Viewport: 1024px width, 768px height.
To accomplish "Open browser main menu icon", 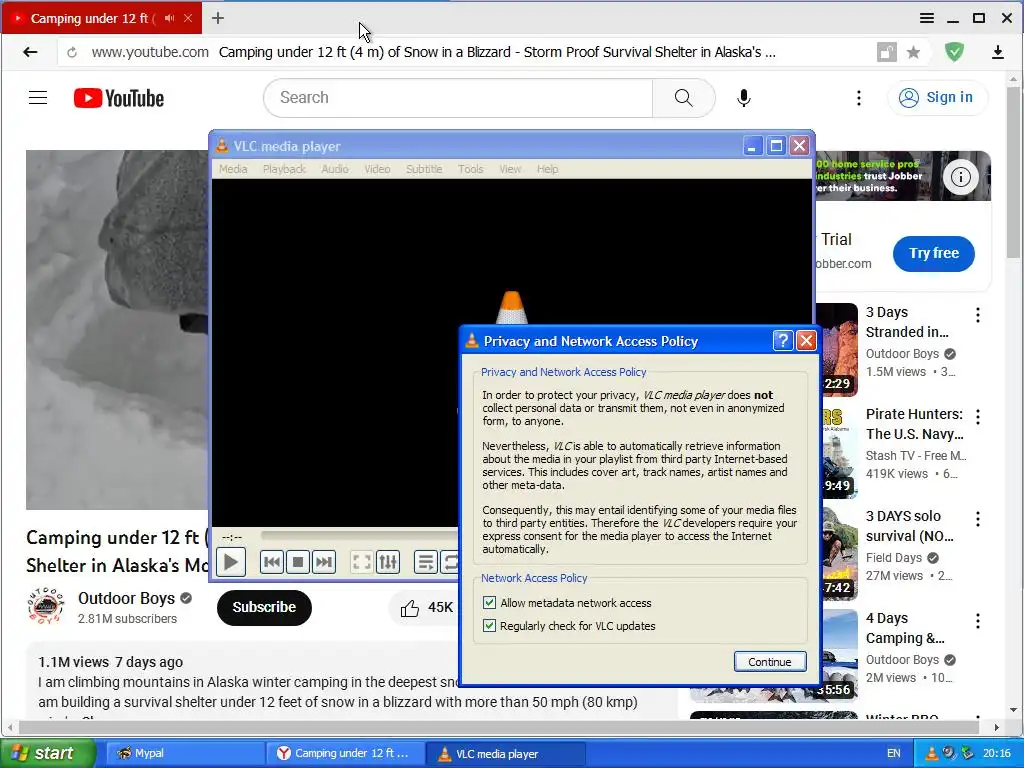I will 927,18.
